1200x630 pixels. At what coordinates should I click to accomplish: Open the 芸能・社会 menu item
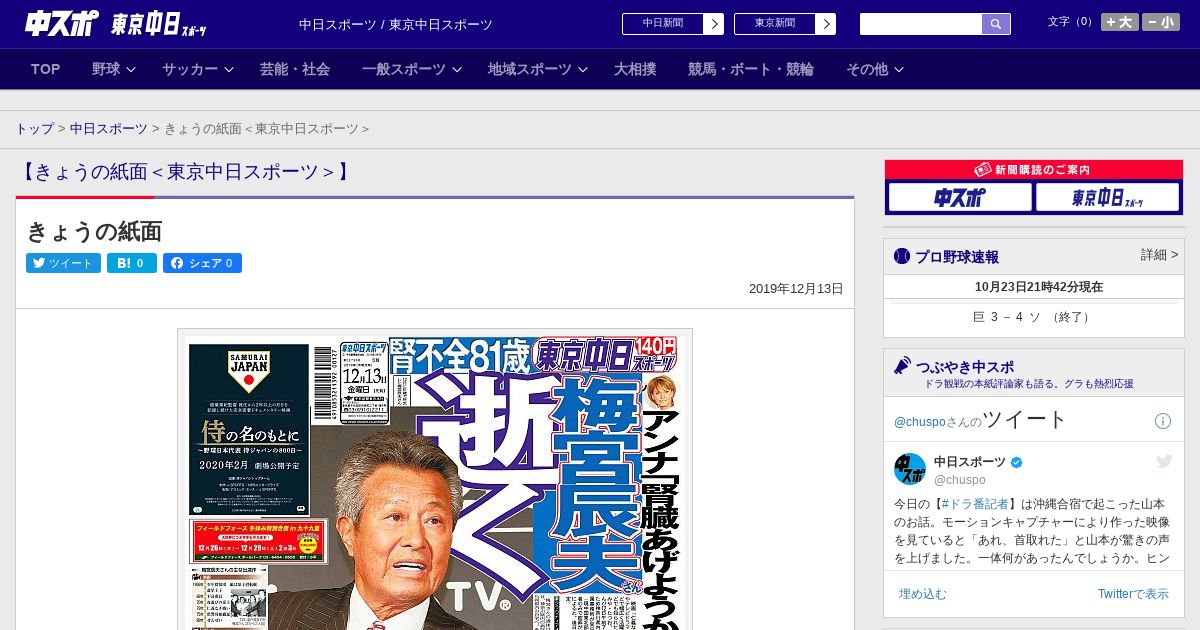(x=295, y=69)
